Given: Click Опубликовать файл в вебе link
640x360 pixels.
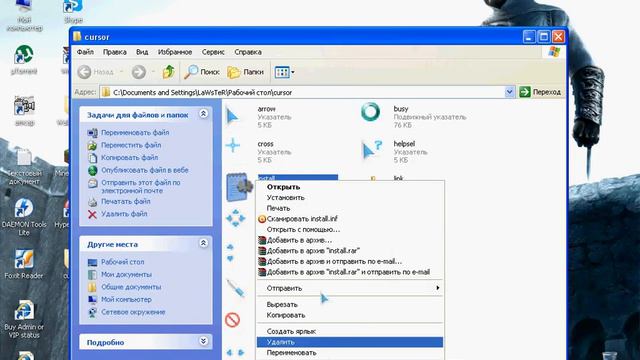Looking at the screenshot, I should coord(145,170).
